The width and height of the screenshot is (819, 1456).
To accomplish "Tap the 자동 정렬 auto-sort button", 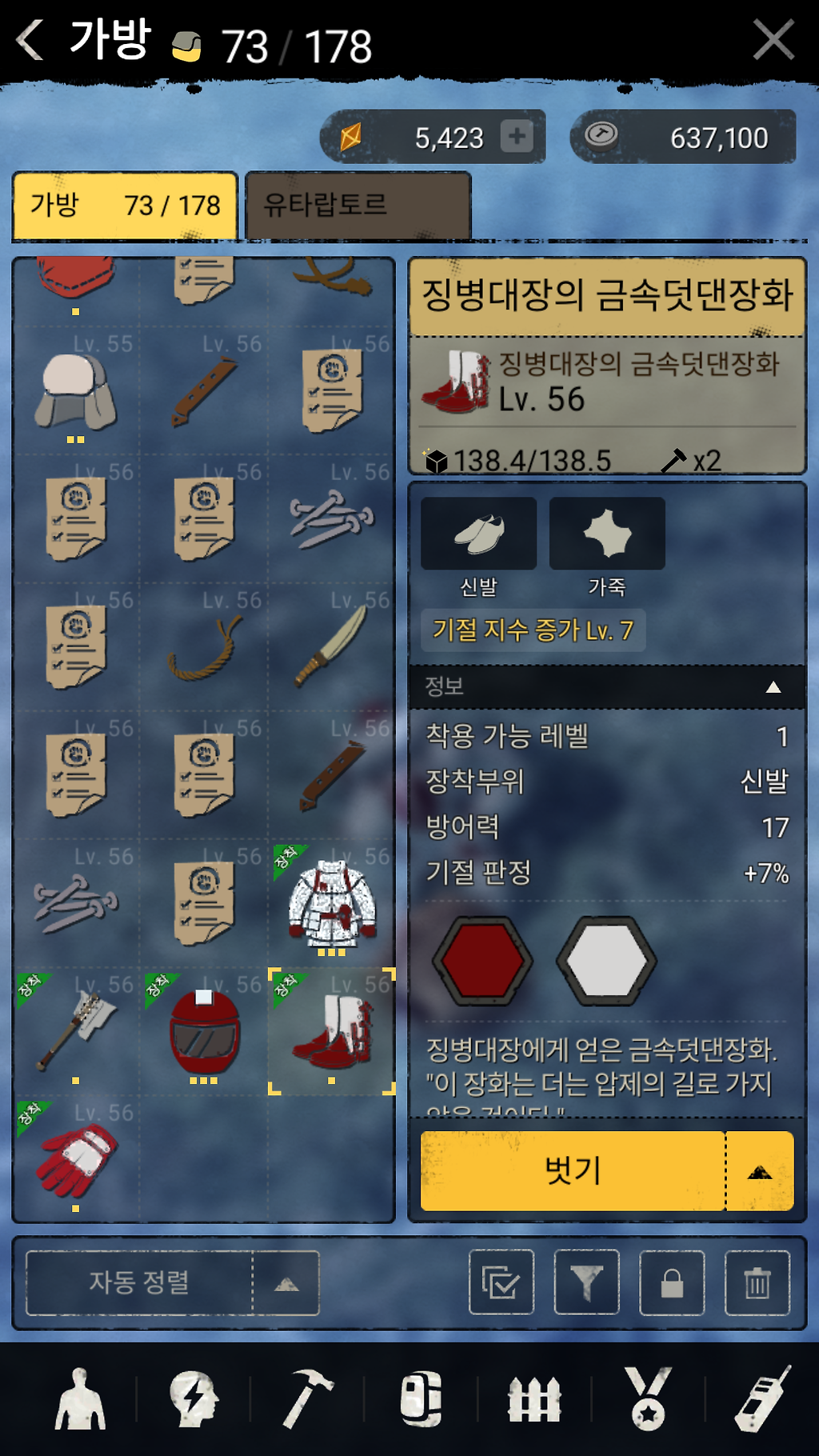I will click(x=139, y=1283).
